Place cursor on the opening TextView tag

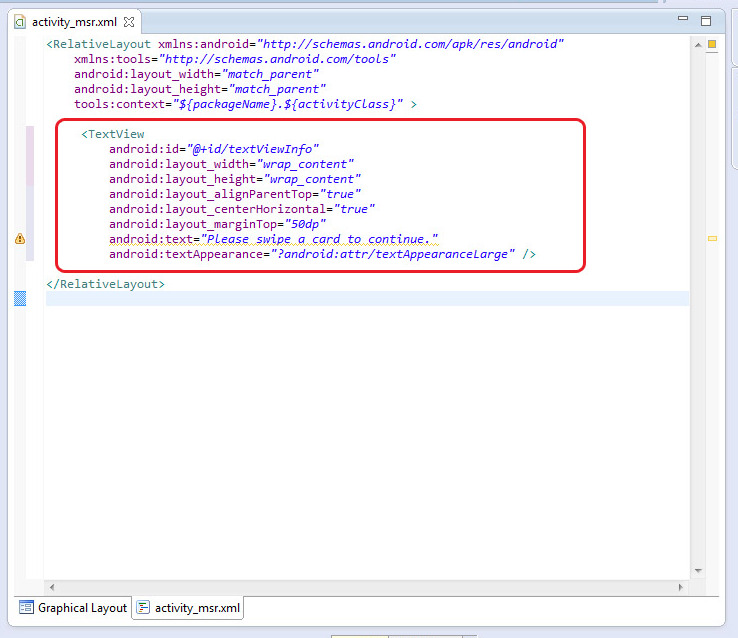tap(115, 134)
